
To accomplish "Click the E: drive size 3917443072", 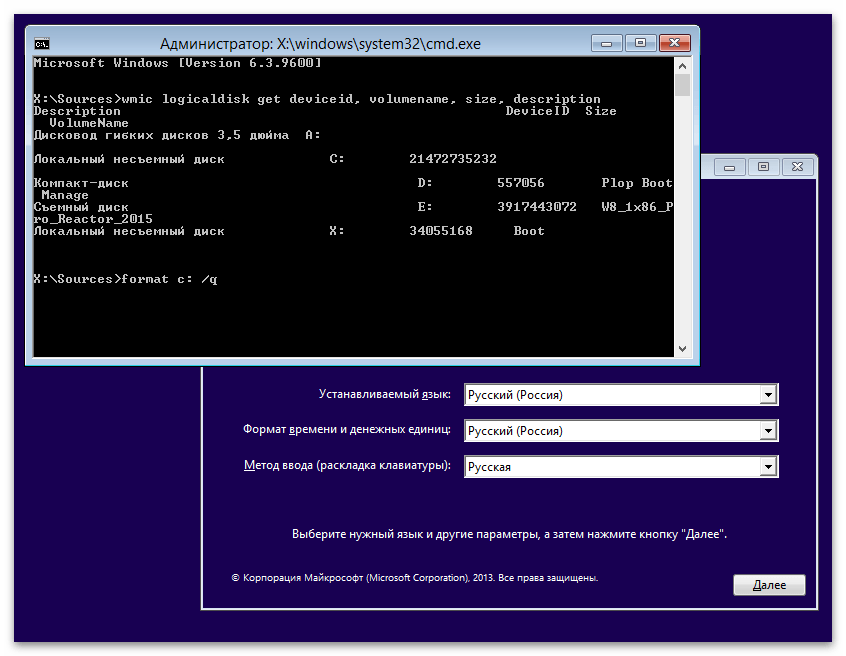I will point(537,207).
